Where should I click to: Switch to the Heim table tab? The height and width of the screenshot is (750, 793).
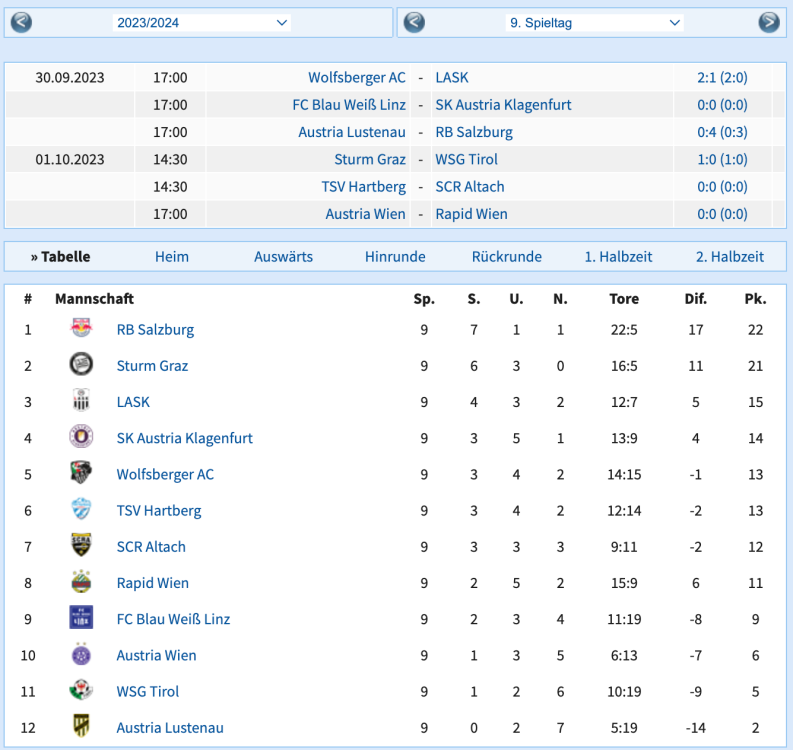(x=172, y=257)
